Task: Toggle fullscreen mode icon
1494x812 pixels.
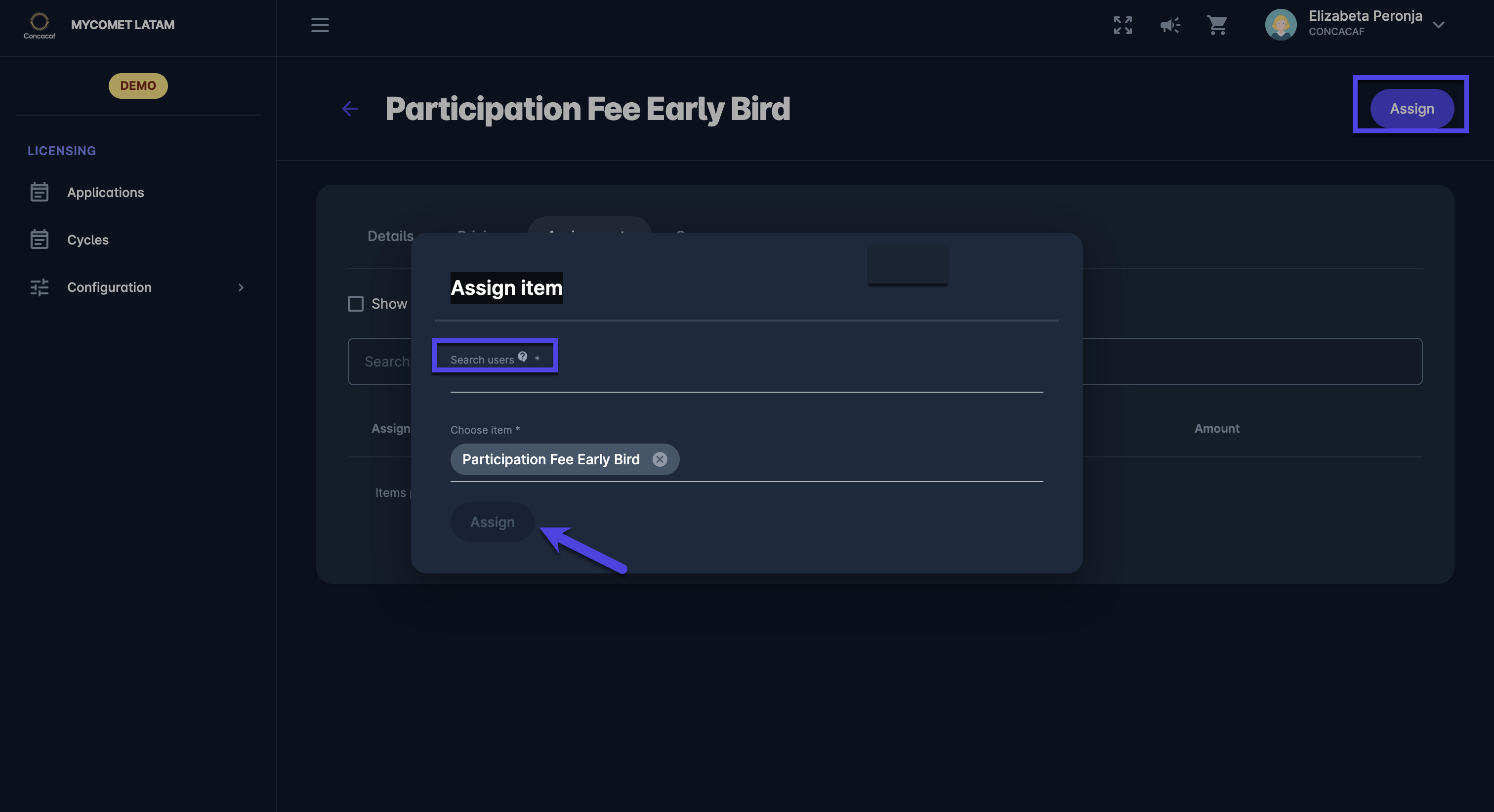Action: (x=1122, y=25)
